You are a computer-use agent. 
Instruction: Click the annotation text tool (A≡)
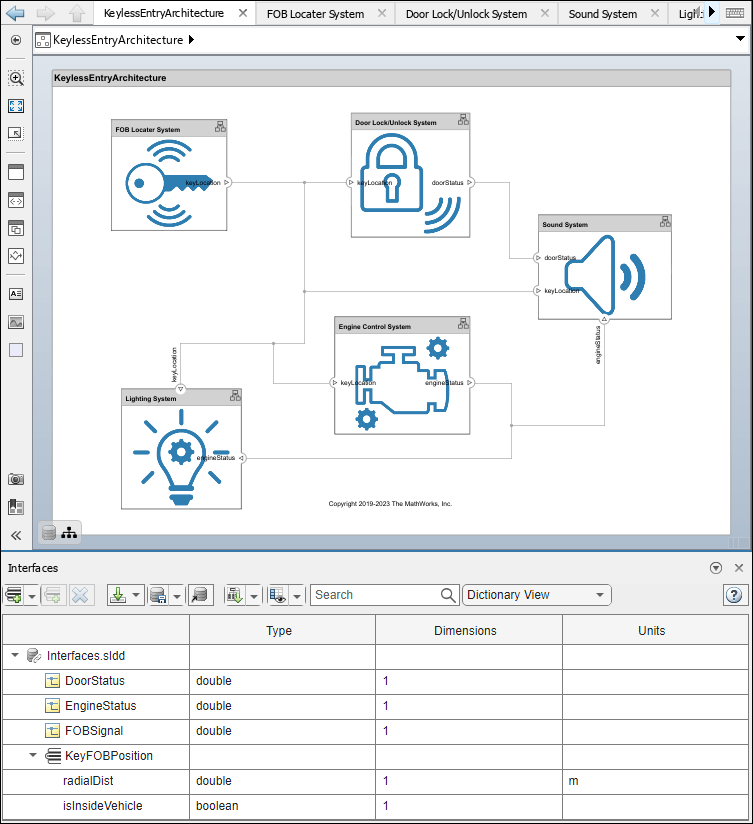pyautogui.click(x=16, y=294)
